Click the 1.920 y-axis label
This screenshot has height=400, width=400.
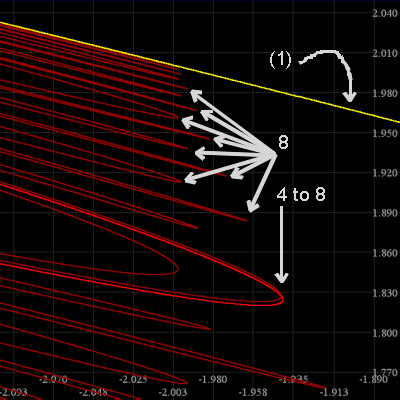pyautogui.click(x=385, y=173)
